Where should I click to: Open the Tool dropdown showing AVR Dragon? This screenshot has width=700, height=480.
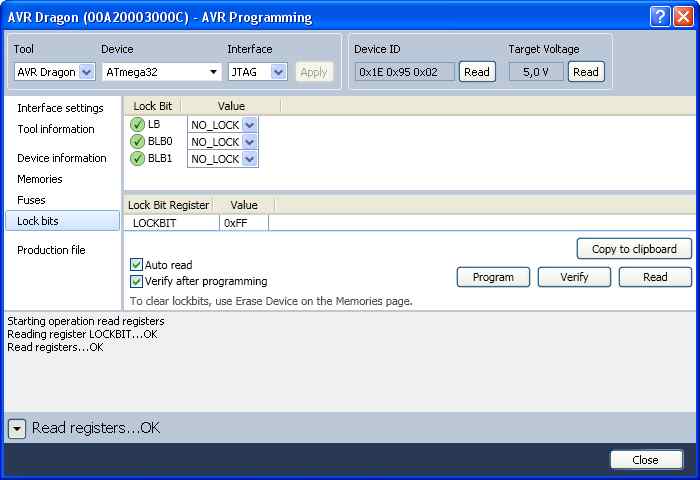coord(87,72)
